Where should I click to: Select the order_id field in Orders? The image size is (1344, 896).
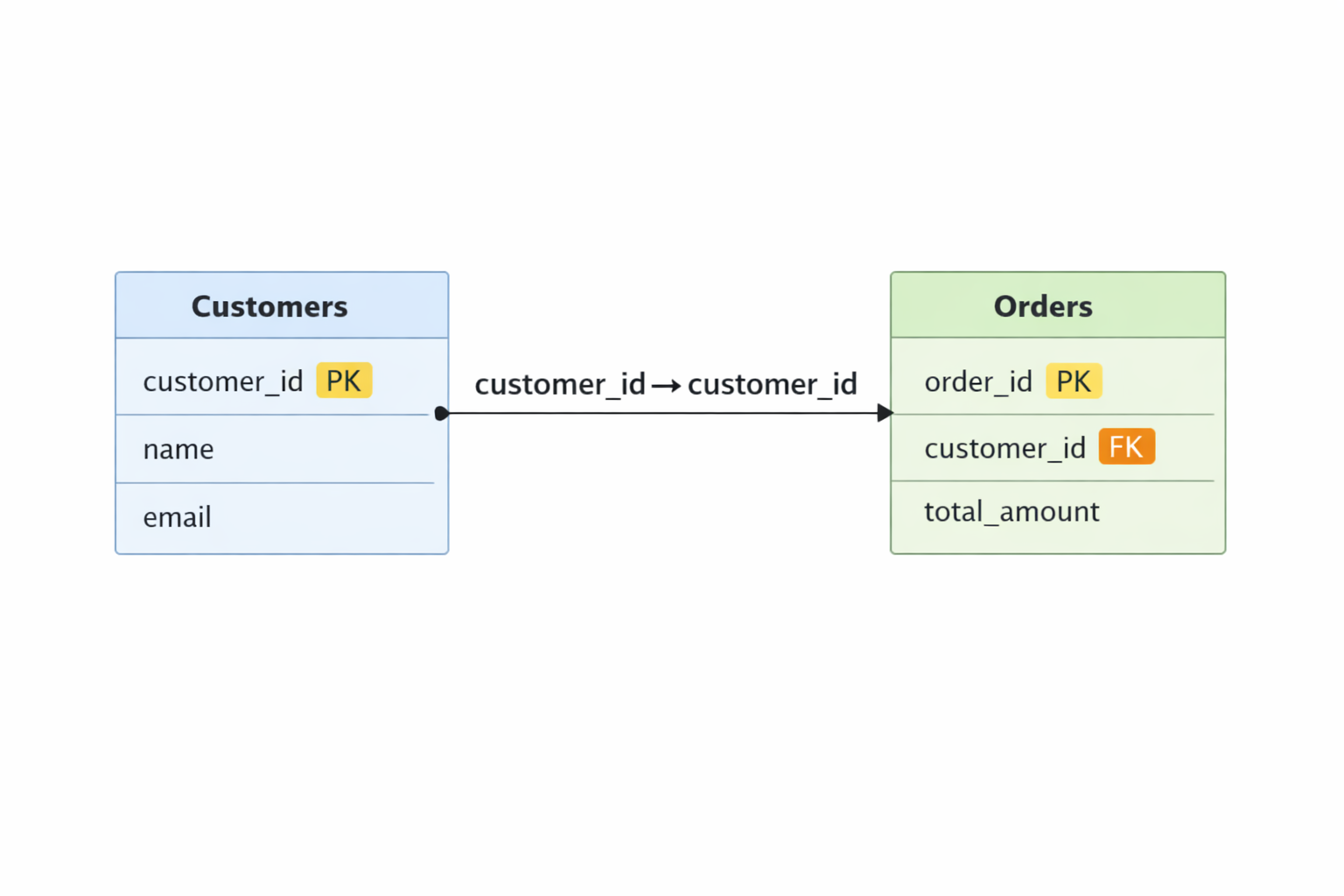coord(978,381)
